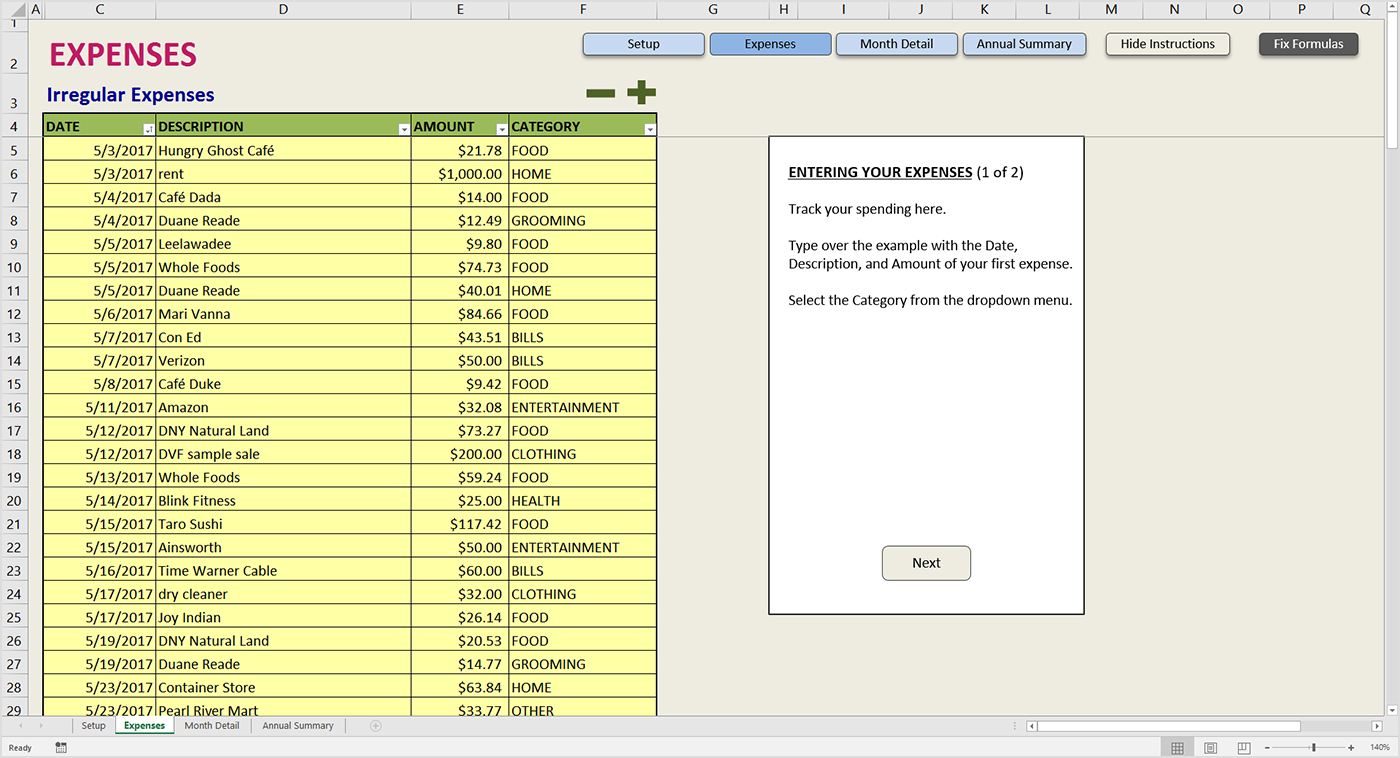Open the Setup sheet tab
The width and height of the screenshot is (1400, 758).
click(93, 726)
